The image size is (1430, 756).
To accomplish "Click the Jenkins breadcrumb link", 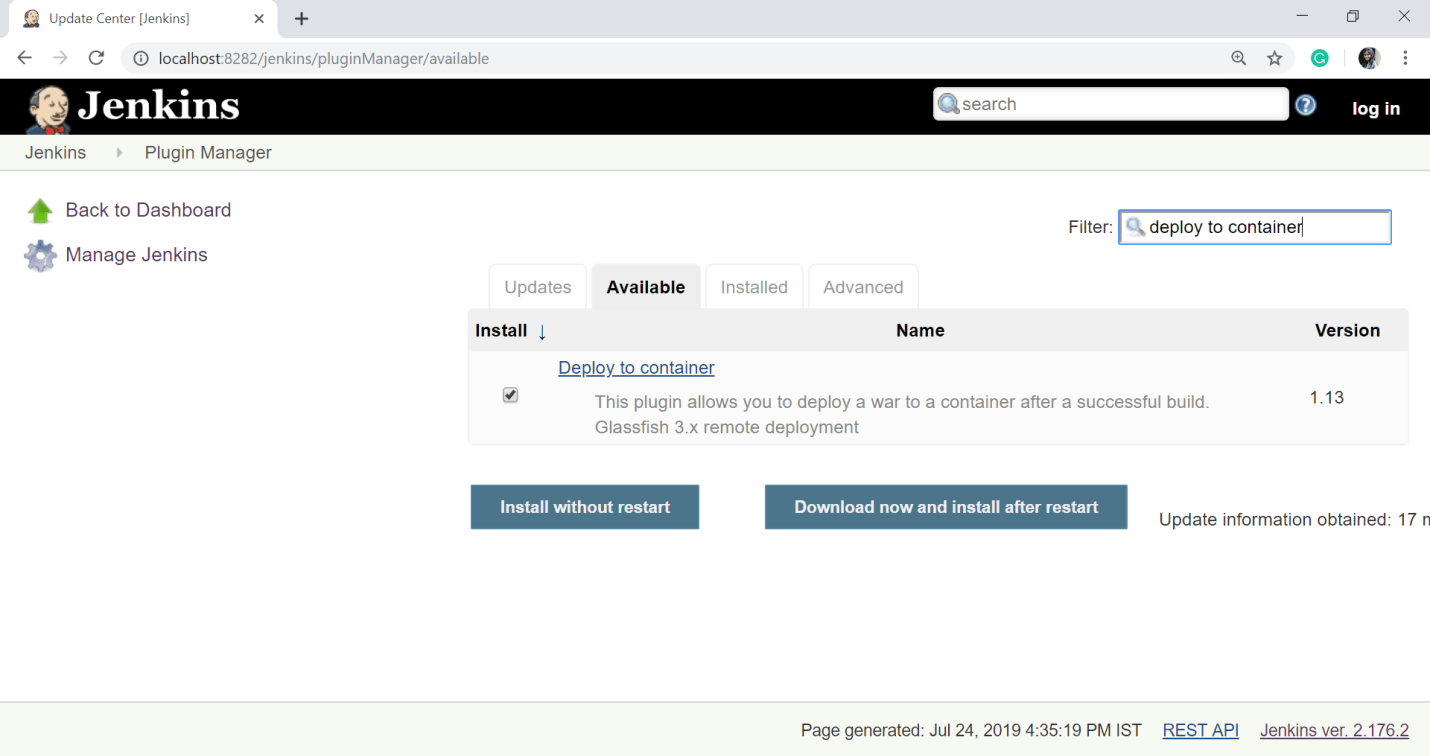I will pos(55,153).
